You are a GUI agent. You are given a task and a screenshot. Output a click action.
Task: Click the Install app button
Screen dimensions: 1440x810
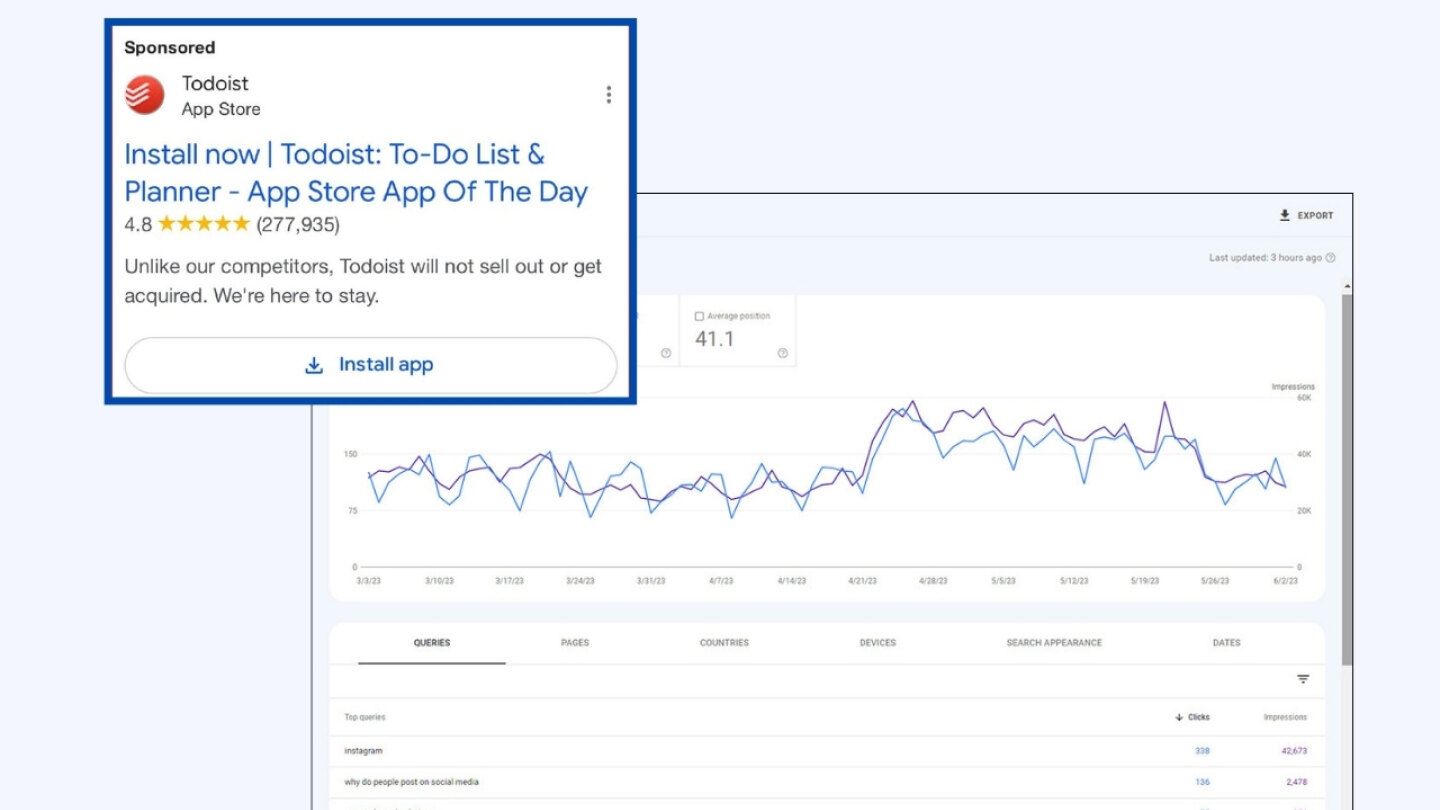[370, 365]
